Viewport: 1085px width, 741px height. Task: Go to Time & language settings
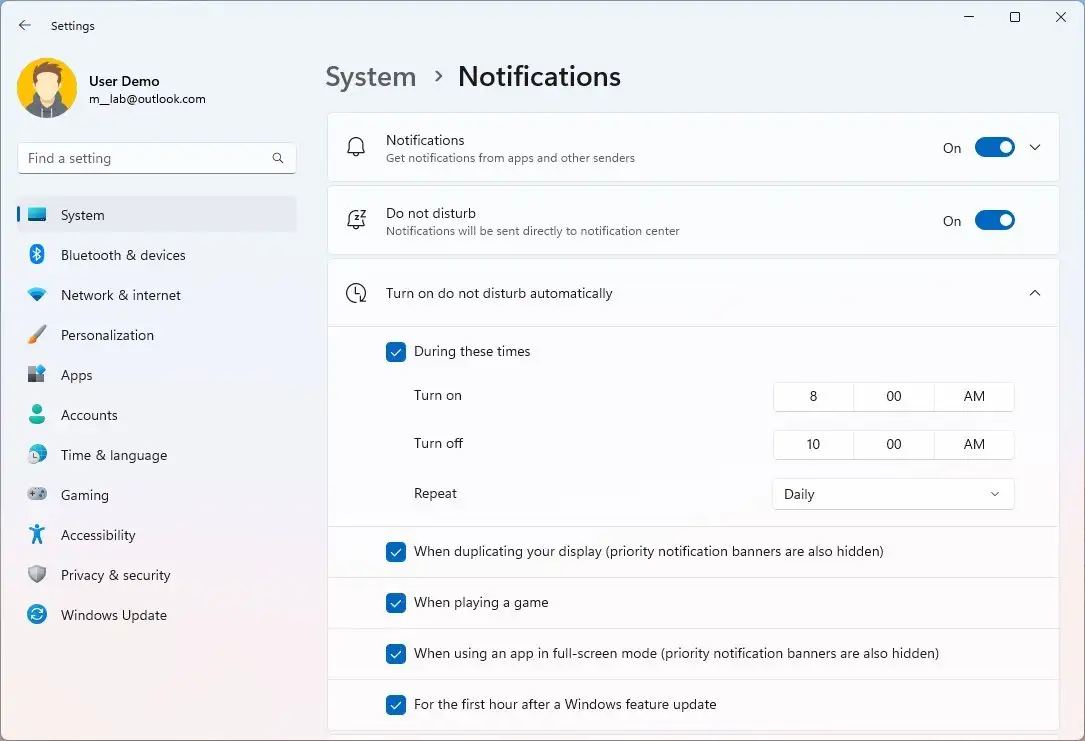pyautogui.click(x=113, y=455)
